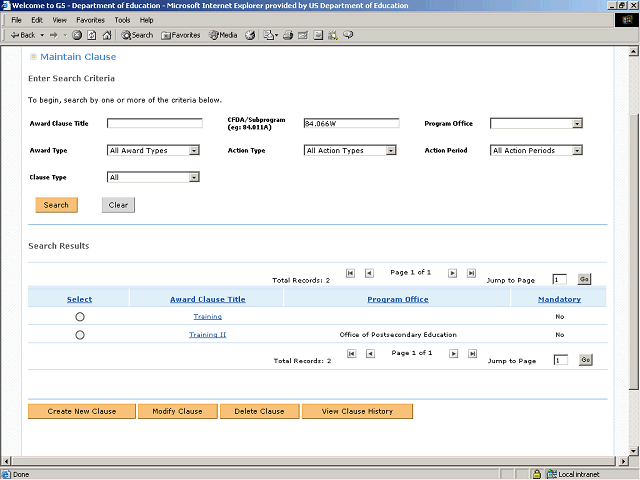Click the Select column header
The image size is (640, 480).
79,299
